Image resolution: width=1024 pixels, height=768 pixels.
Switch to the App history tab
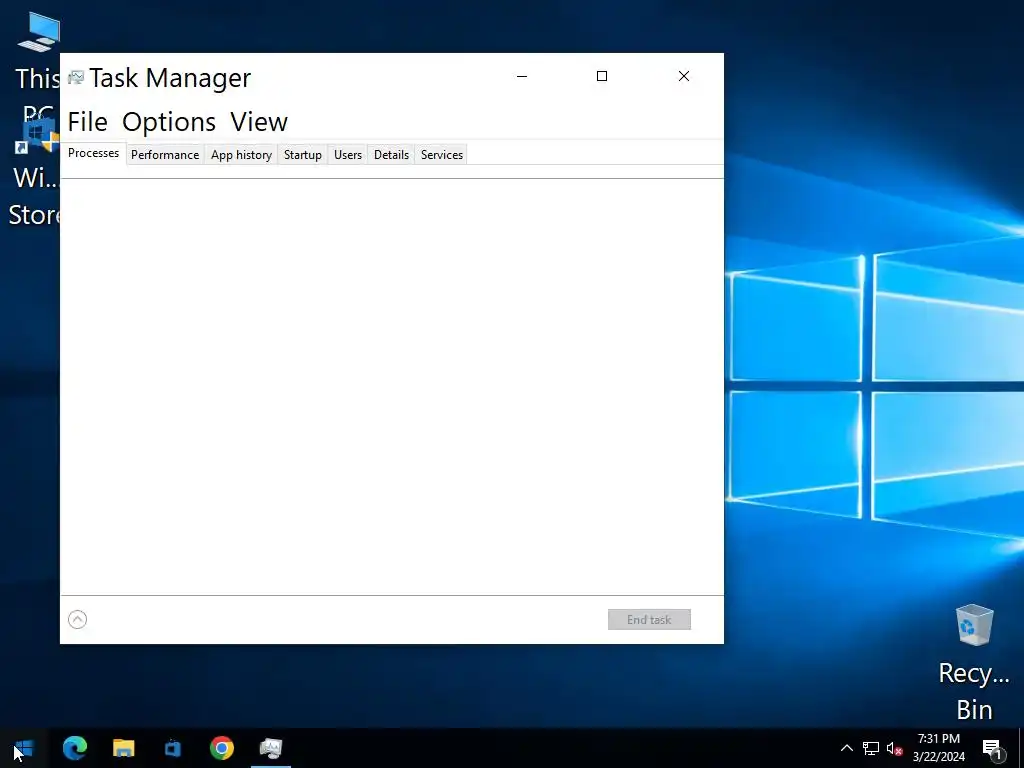241,155
